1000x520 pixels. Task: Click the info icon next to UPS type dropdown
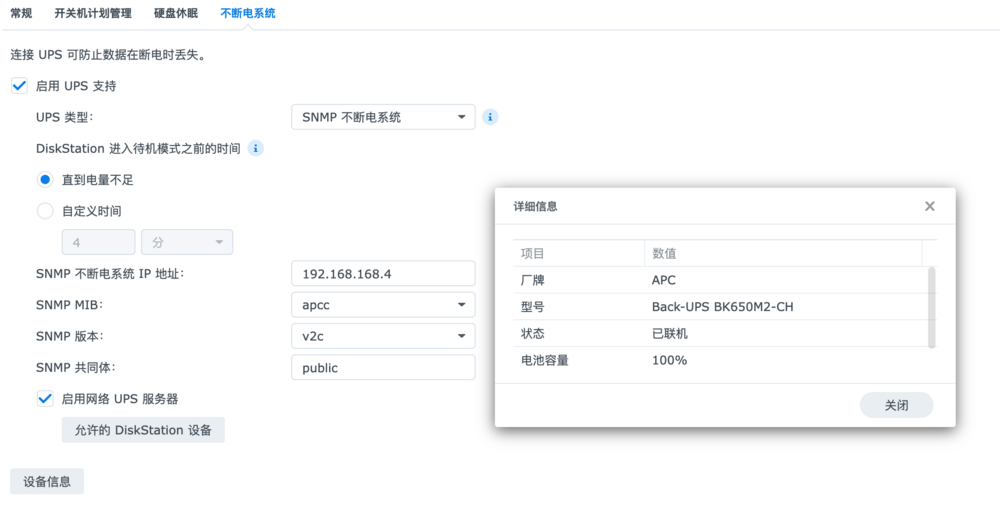coord(490,117)
